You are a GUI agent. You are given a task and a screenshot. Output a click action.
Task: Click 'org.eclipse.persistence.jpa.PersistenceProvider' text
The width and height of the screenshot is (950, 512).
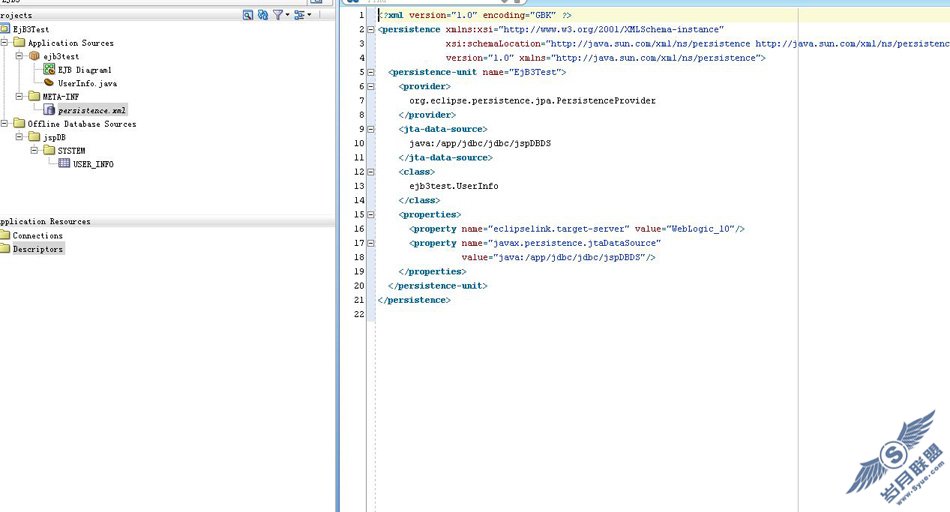[x=533, y=101]
